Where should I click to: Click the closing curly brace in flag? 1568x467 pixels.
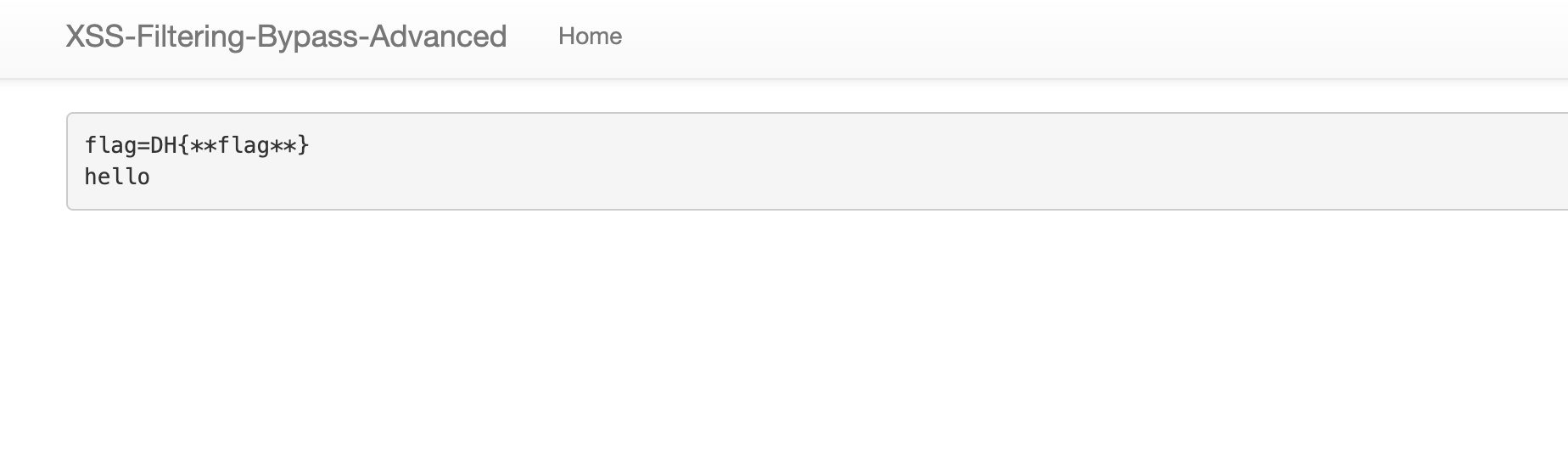(x=305, y=145)
